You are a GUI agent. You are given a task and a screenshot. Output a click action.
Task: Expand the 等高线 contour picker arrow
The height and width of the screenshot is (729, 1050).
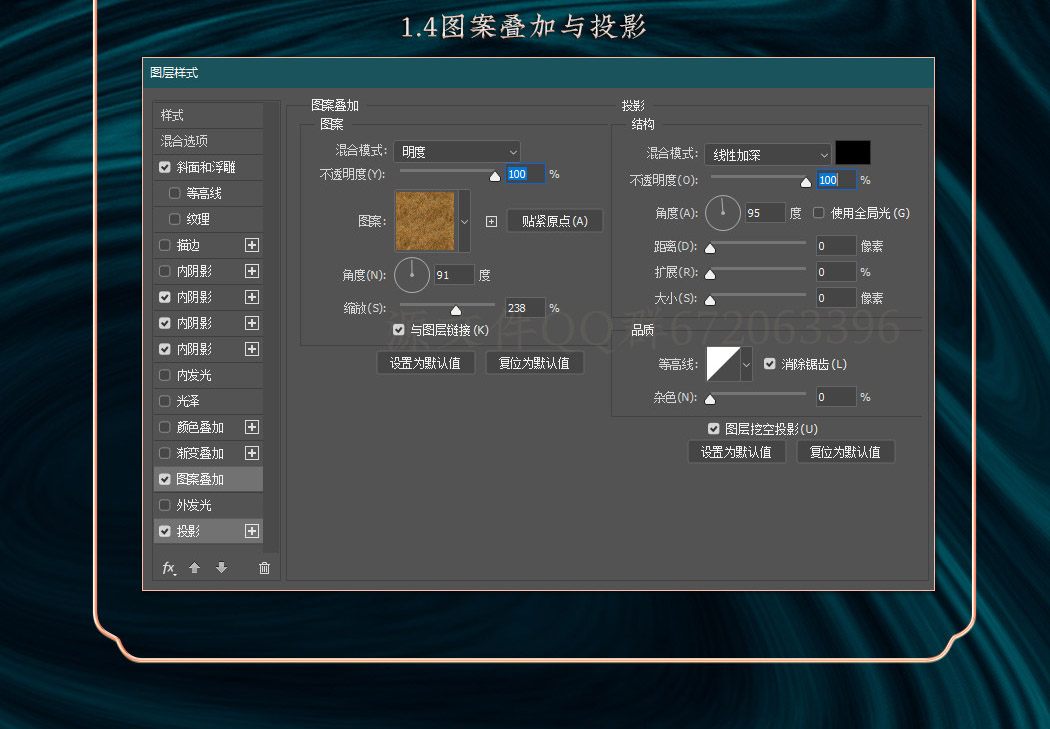click(x=746, y=364)
